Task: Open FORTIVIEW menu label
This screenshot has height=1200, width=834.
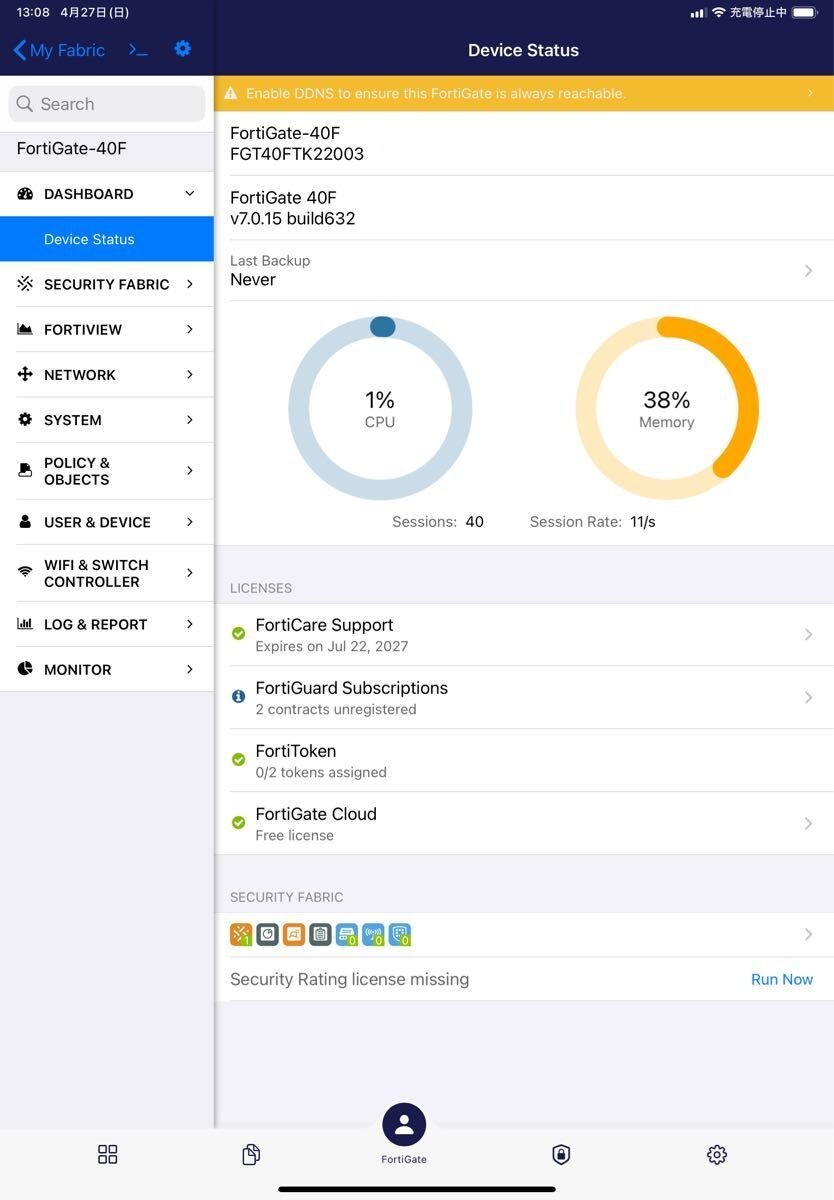Action: tap(83, 329)
